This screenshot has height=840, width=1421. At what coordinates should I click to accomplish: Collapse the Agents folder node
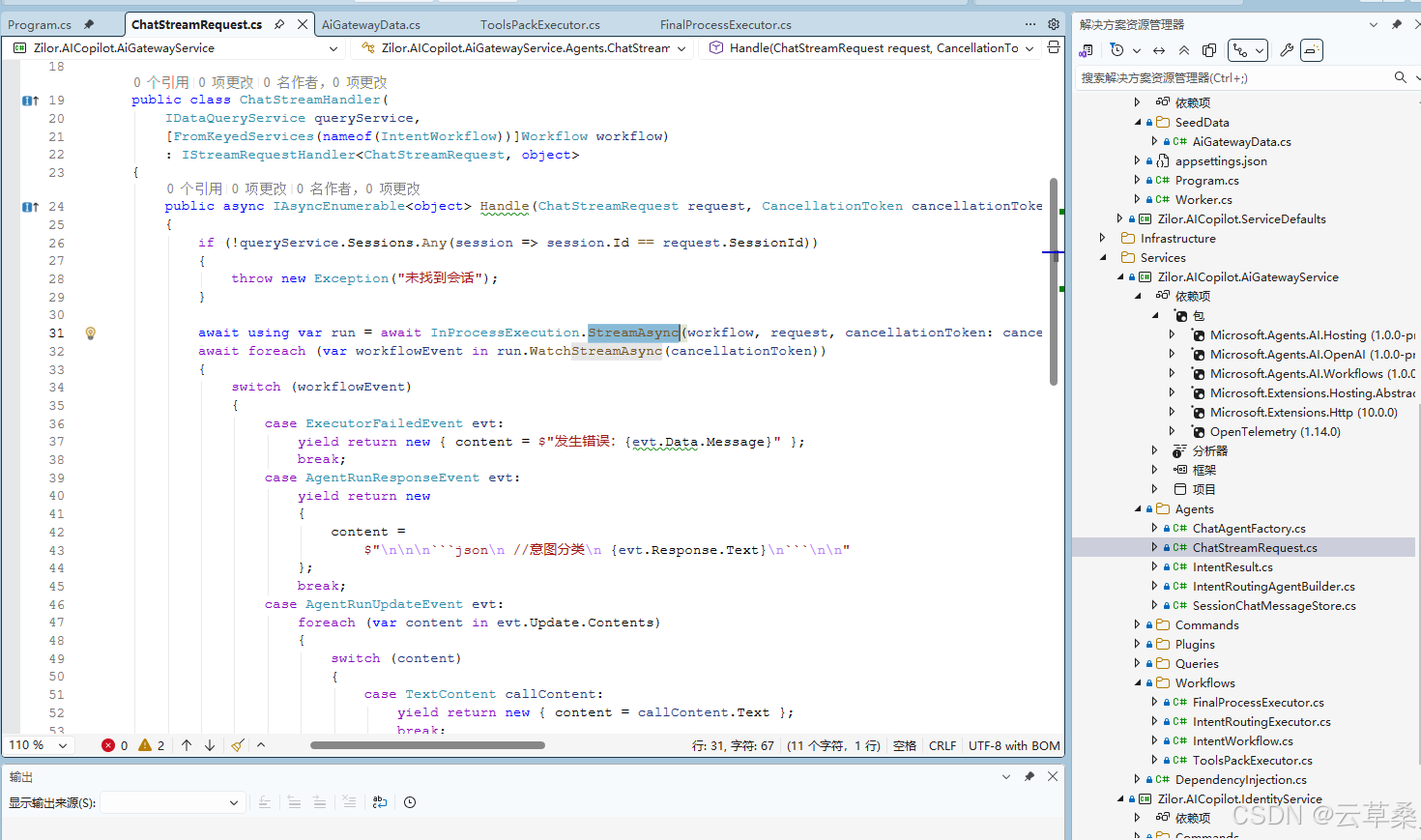[1137, 509]
